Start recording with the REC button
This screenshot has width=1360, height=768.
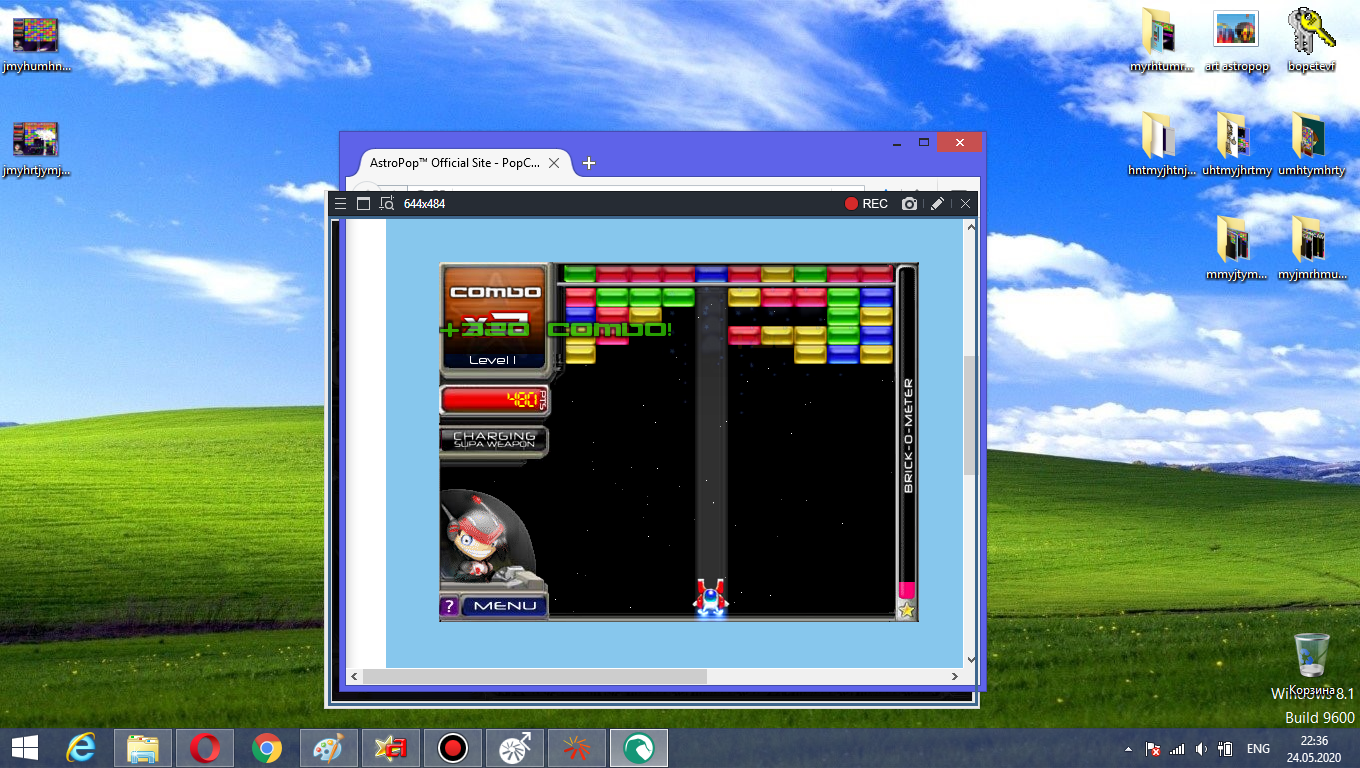[866, 204]
